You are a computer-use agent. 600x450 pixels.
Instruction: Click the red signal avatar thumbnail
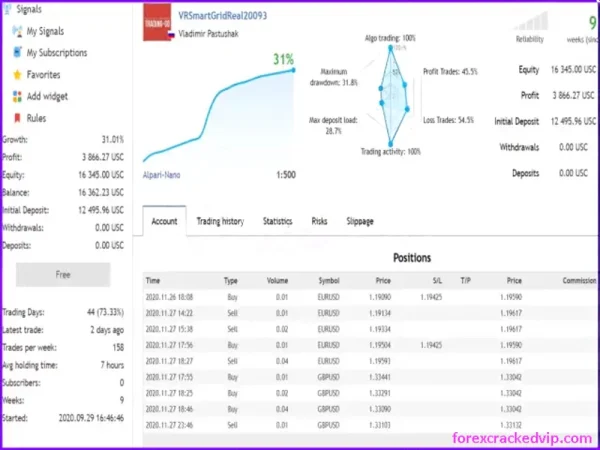(157, 22)
